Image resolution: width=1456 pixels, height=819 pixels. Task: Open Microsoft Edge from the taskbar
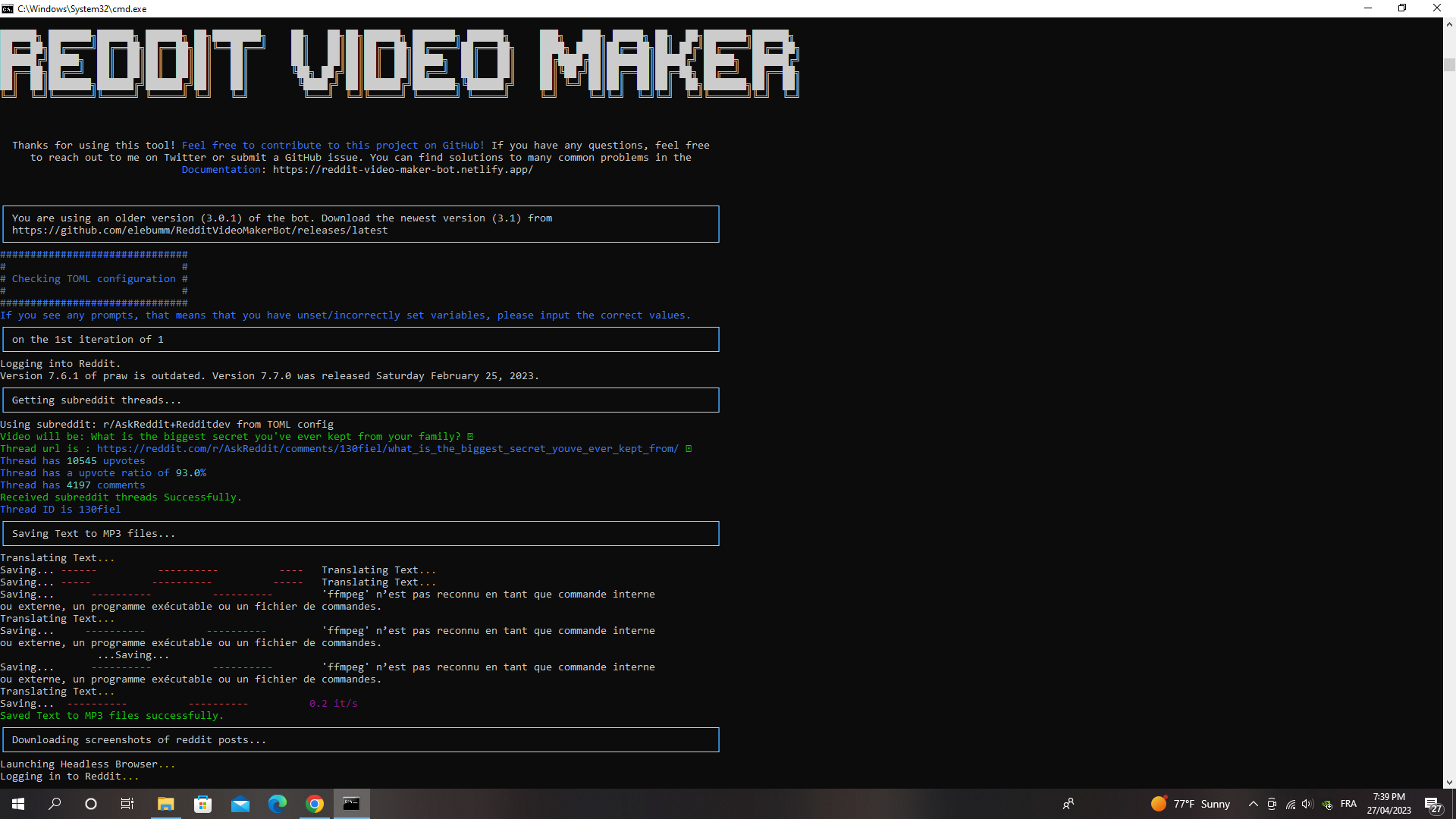tap(278, 803)
